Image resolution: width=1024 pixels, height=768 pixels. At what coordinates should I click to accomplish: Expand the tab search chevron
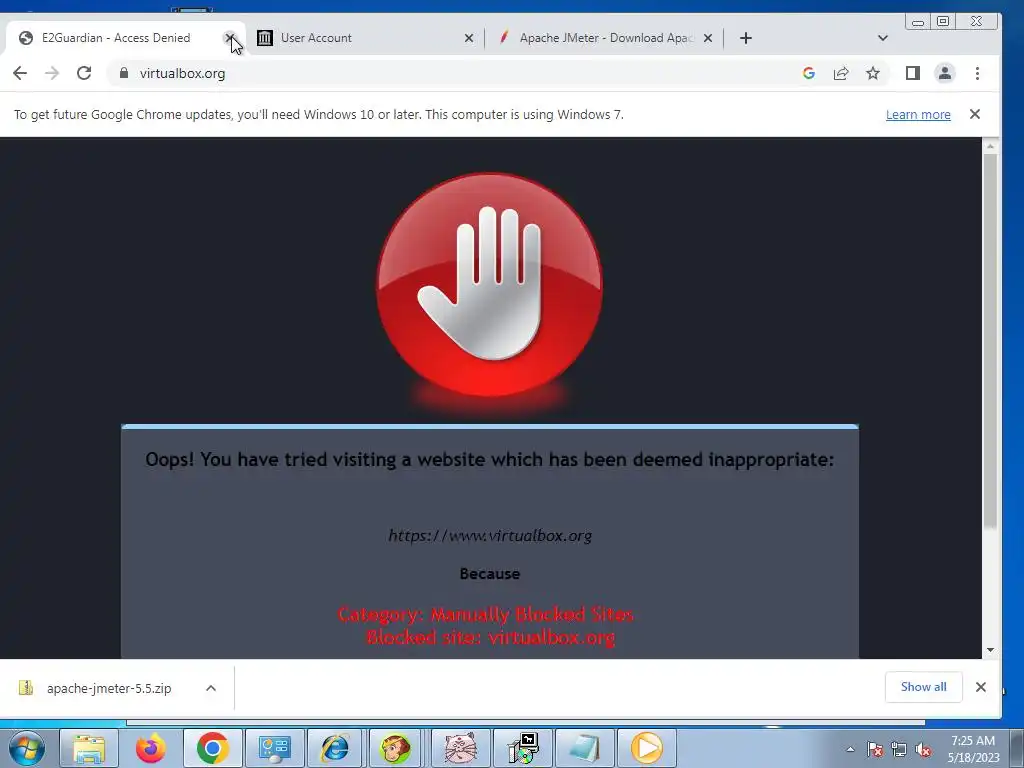(x=883, y=38)
